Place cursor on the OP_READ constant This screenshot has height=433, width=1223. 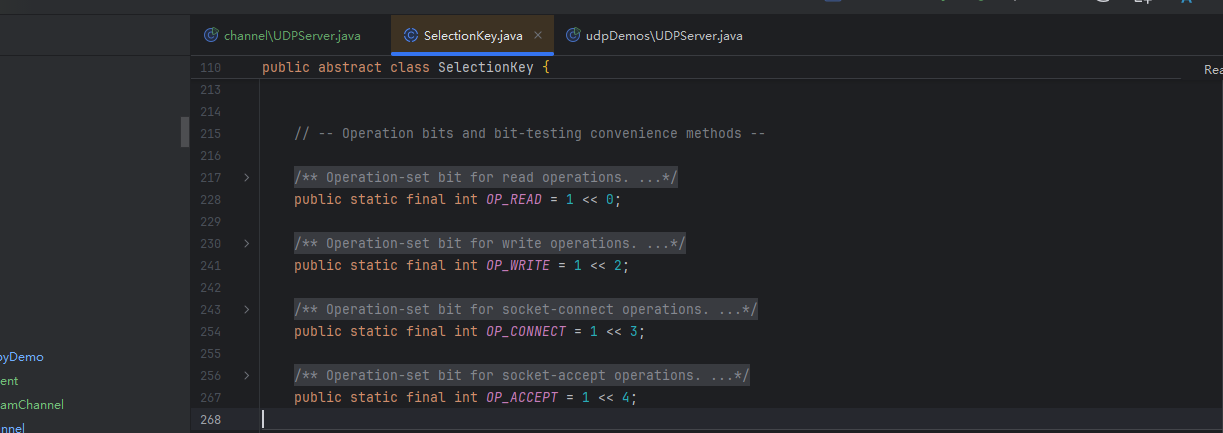point(514,200)
